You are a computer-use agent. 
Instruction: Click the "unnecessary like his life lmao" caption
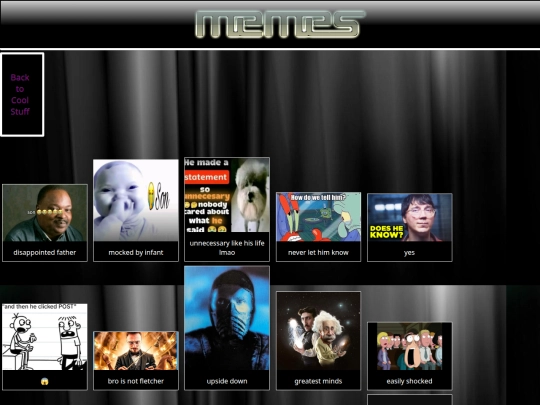point(227,248)
